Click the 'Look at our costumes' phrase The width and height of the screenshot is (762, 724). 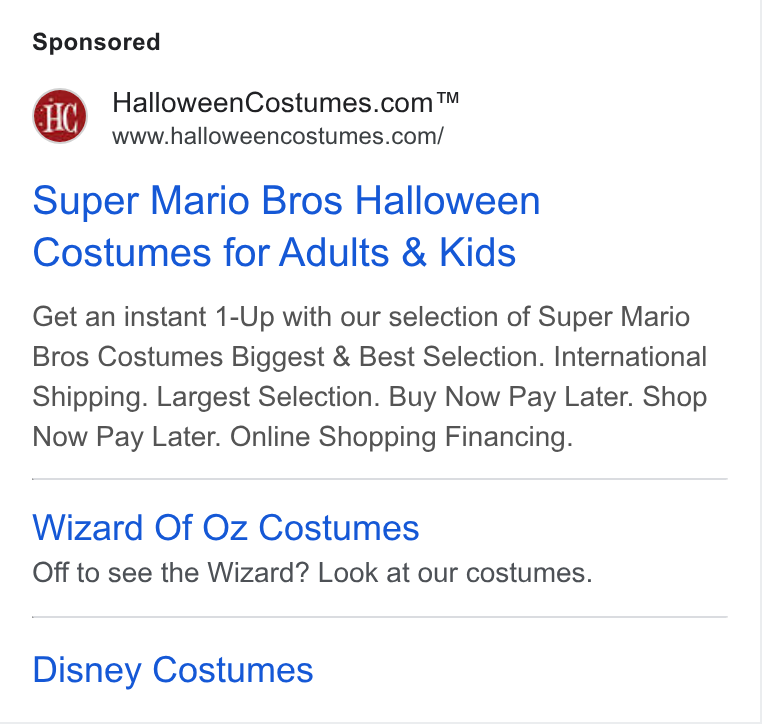[x=452, y=572]
